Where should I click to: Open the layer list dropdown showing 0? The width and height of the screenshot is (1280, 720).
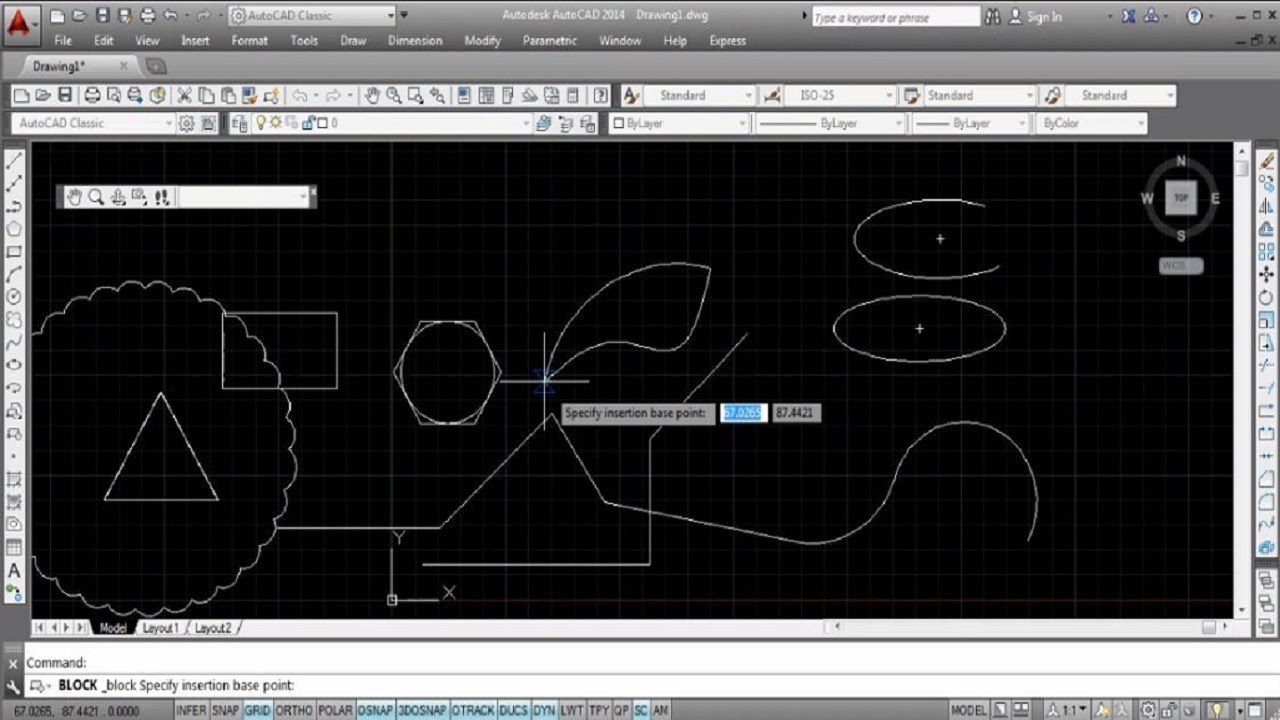(391, 123)
